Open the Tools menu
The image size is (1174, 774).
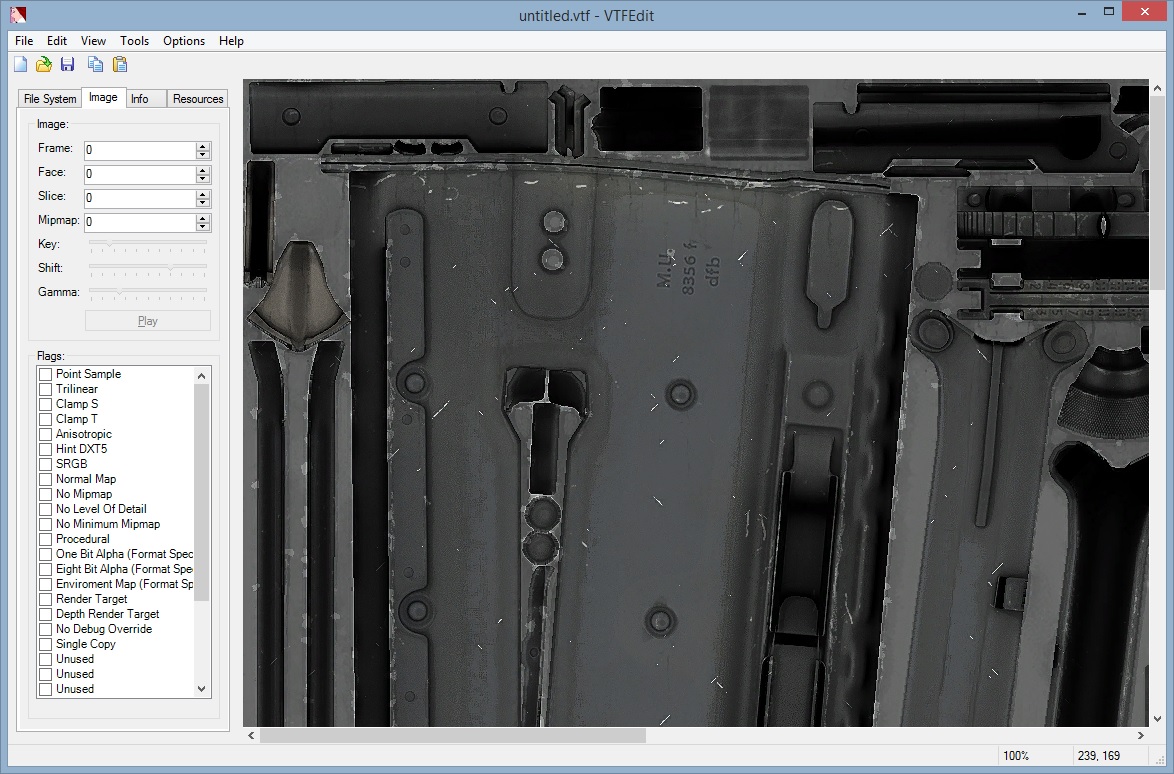tap(135, 41)
